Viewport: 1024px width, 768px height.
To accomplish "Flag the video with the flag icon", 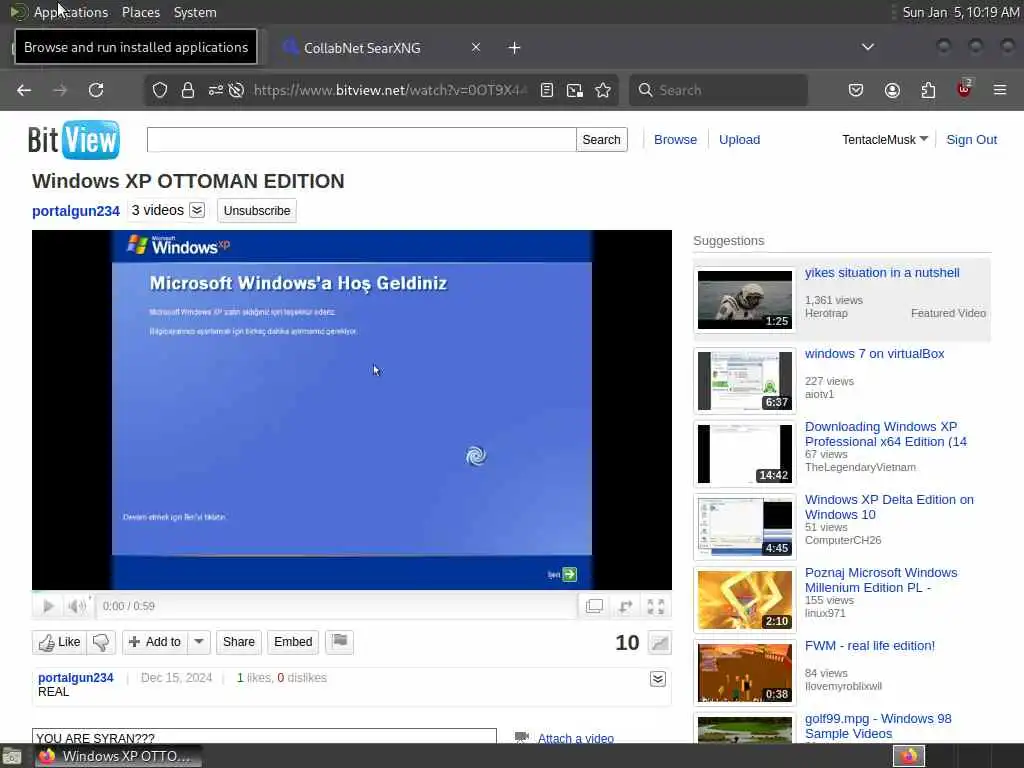I will [340, 641].
